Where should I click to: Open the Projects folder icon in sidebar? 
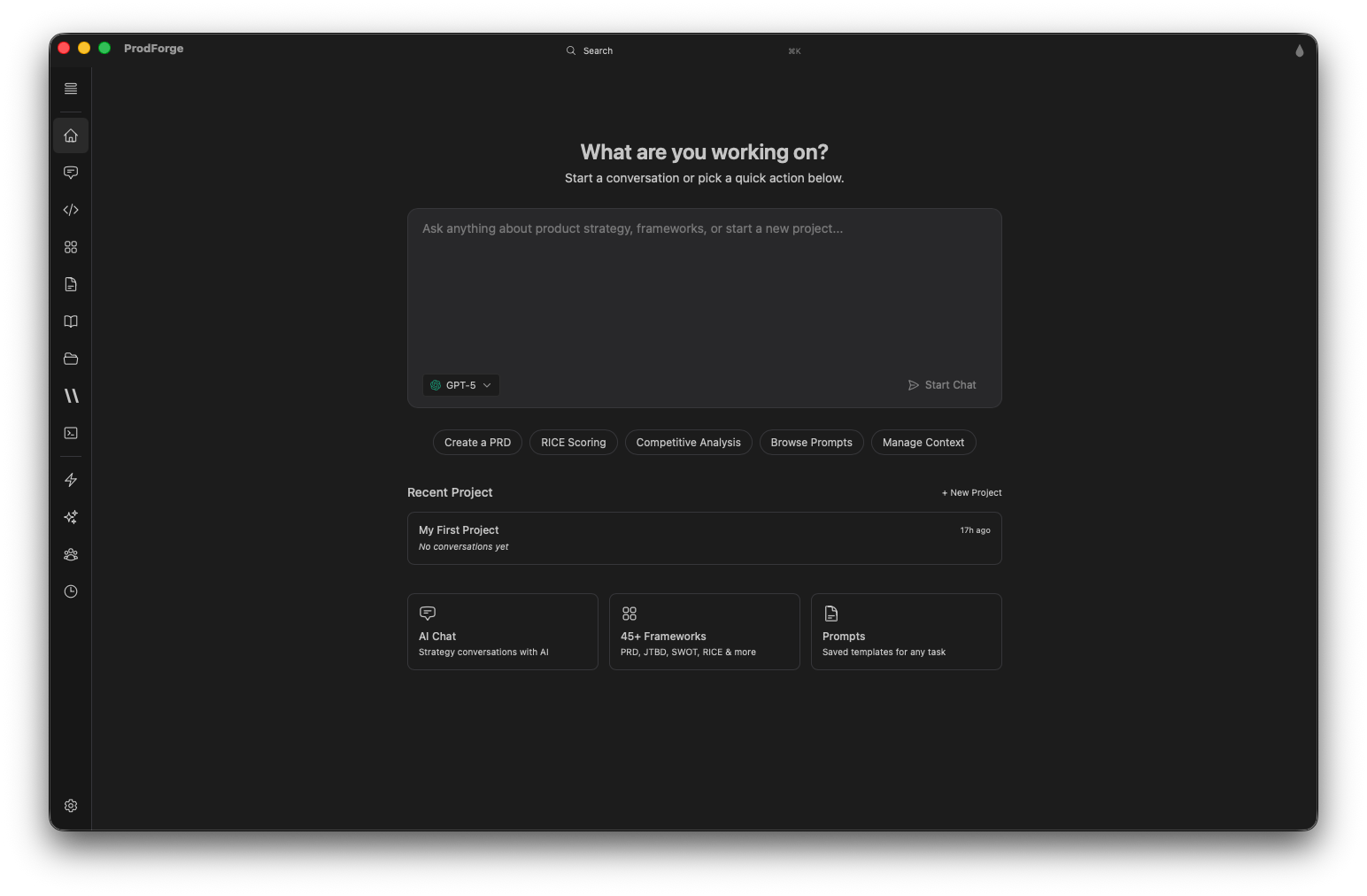[x=71, y=359]
